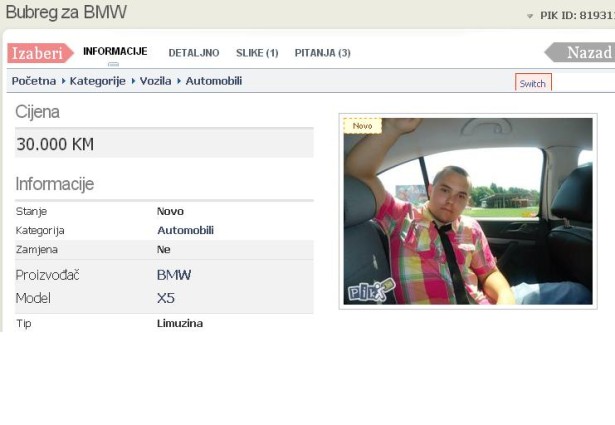This screenshot has height=425, width=615.
Task: Open the listing photo thumbnail
Action: (468, 210)
